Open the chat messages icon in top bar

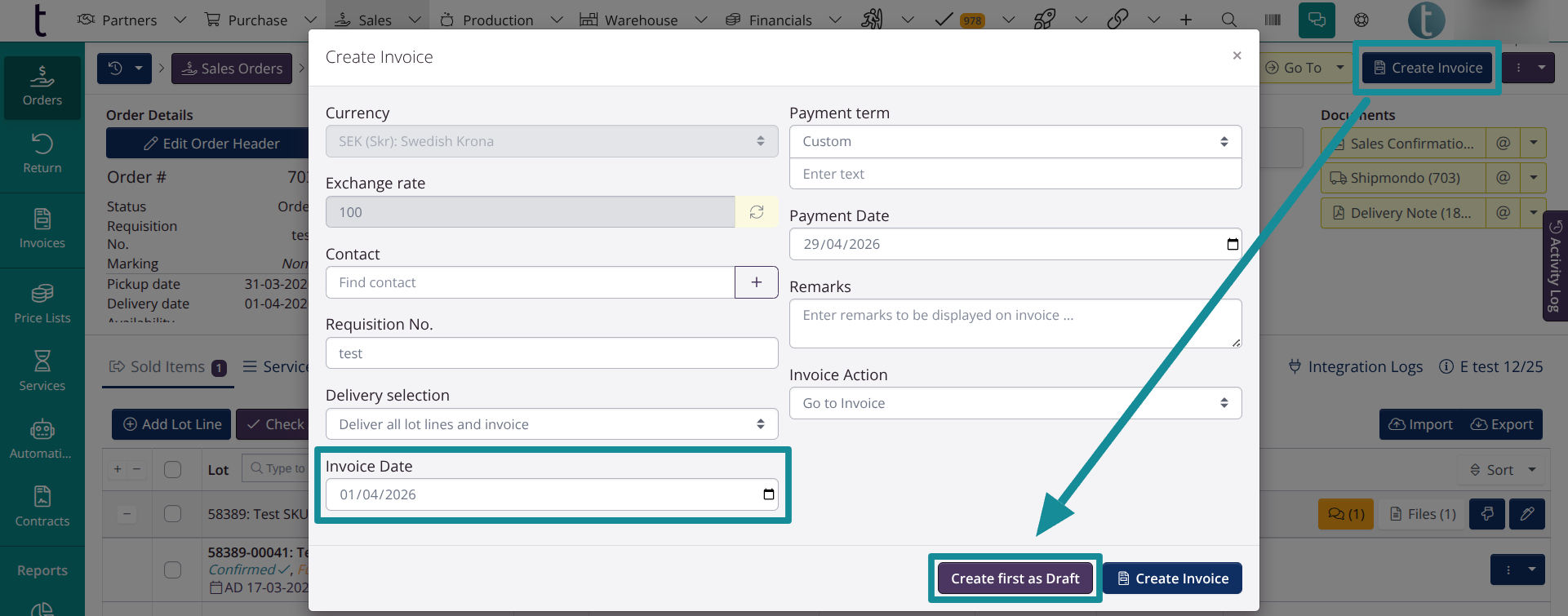tap(1316, 20)
